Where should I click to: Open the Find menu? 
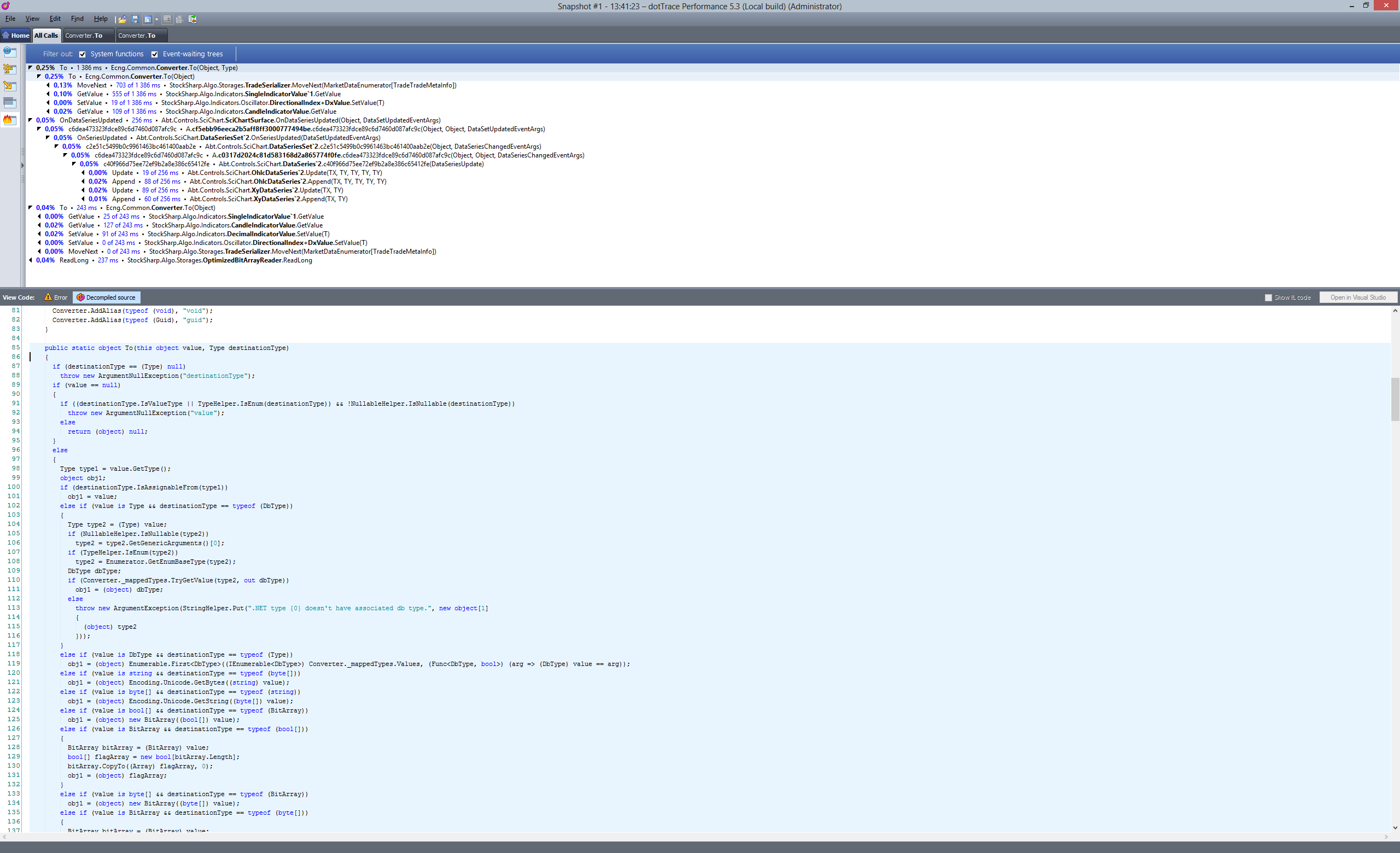pyautogui.click(x=77, y=19)
